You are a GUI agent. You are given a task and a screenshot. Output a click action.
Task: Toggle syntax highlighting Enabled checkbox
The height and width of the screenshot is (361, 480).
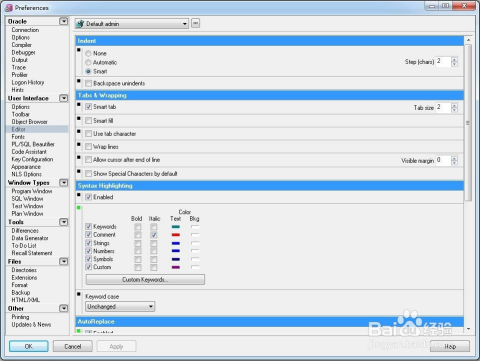click(88, 197)
